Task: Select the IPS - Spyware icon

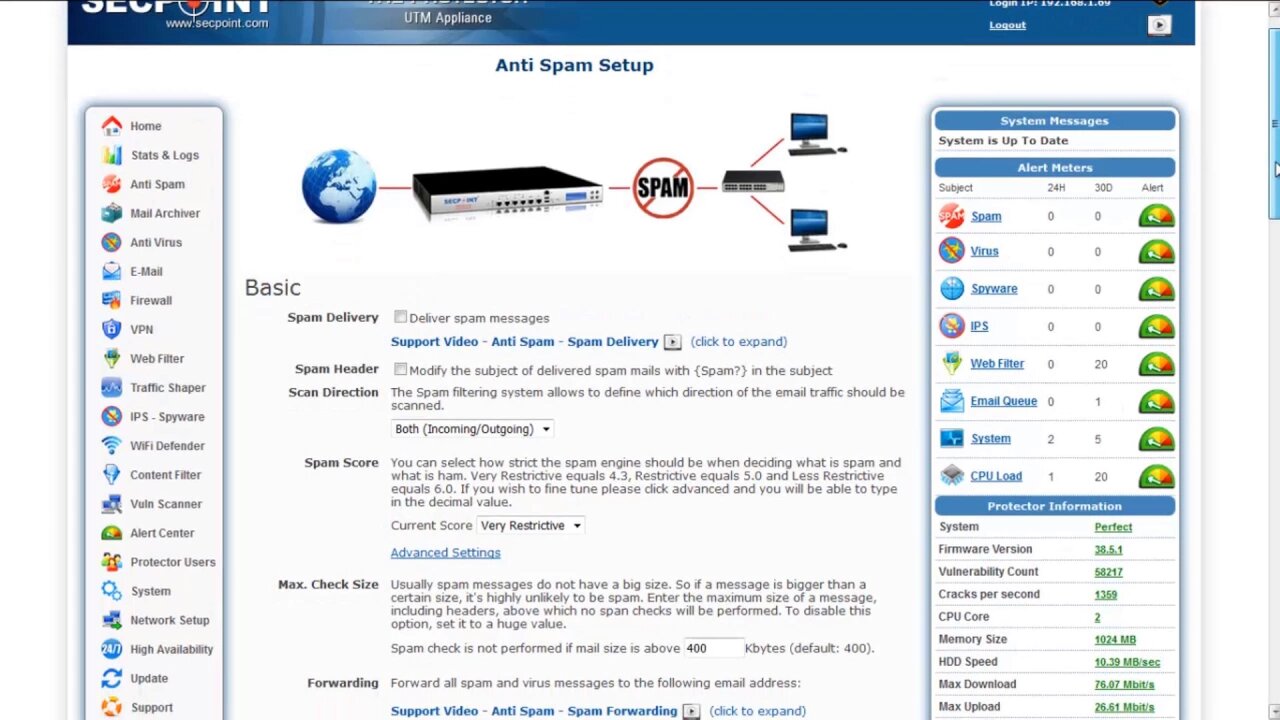Action: point(111,416)
